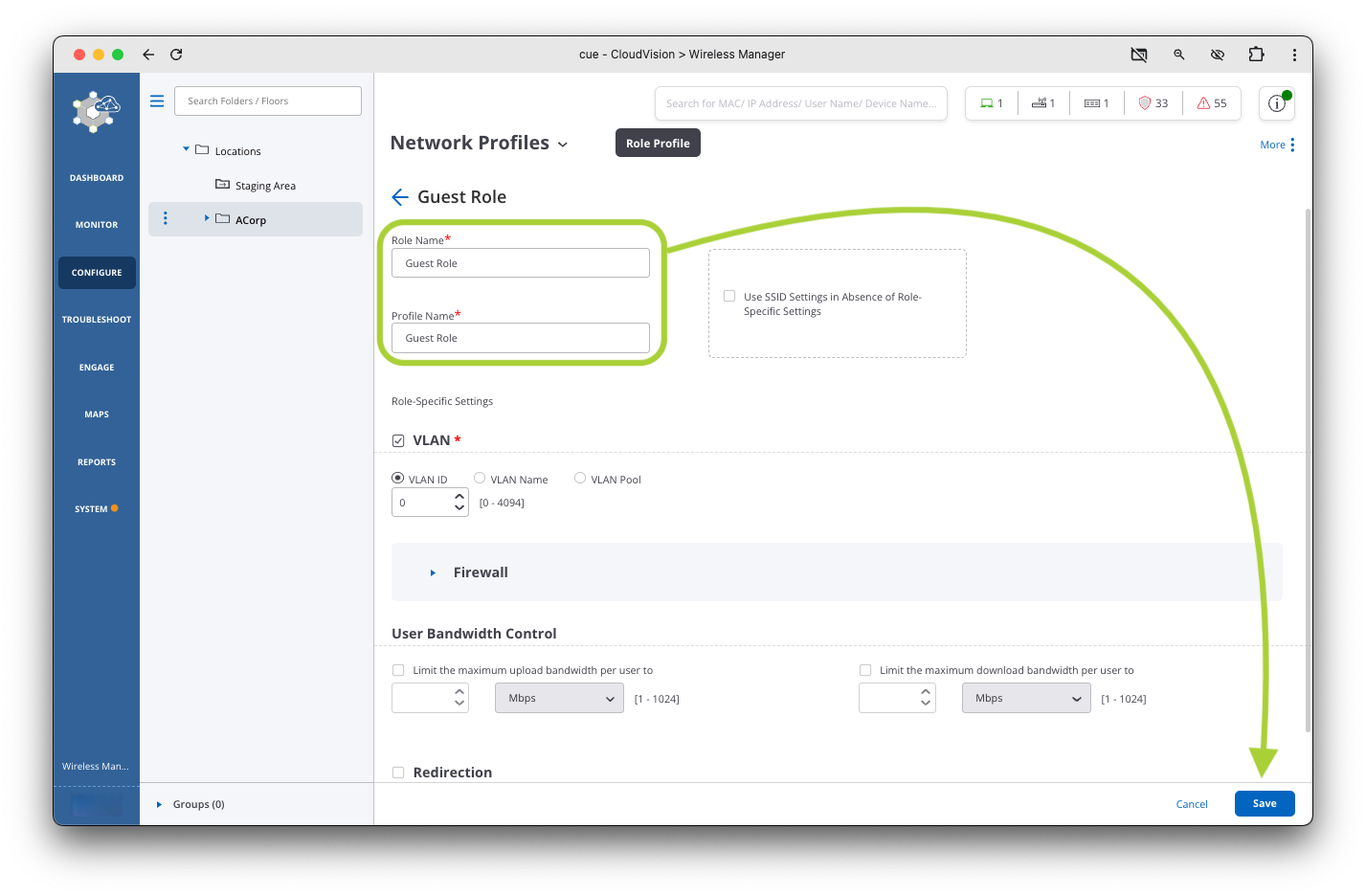Click the back arrow beside Guest Role
The height and width of the screenshot is (896, 1366).
(400, 197)
